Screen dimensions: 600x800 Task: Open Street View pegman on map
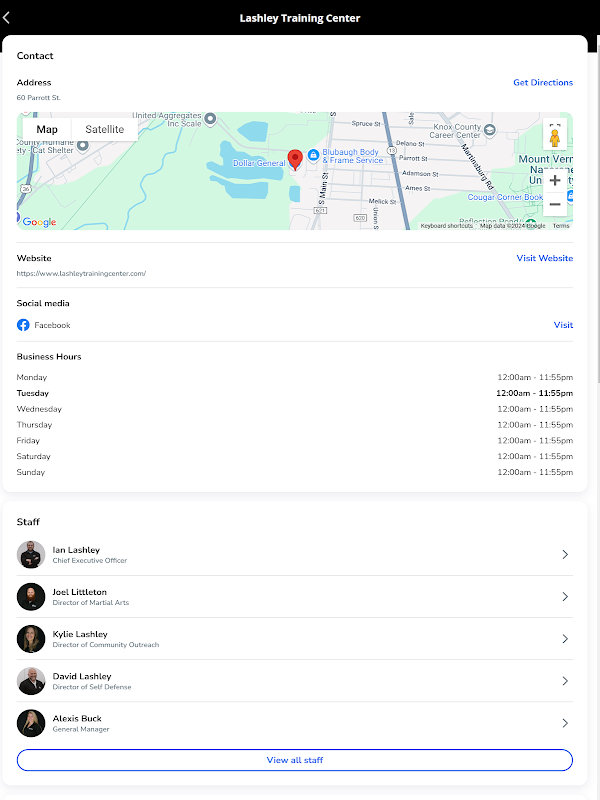pos(555,137)
